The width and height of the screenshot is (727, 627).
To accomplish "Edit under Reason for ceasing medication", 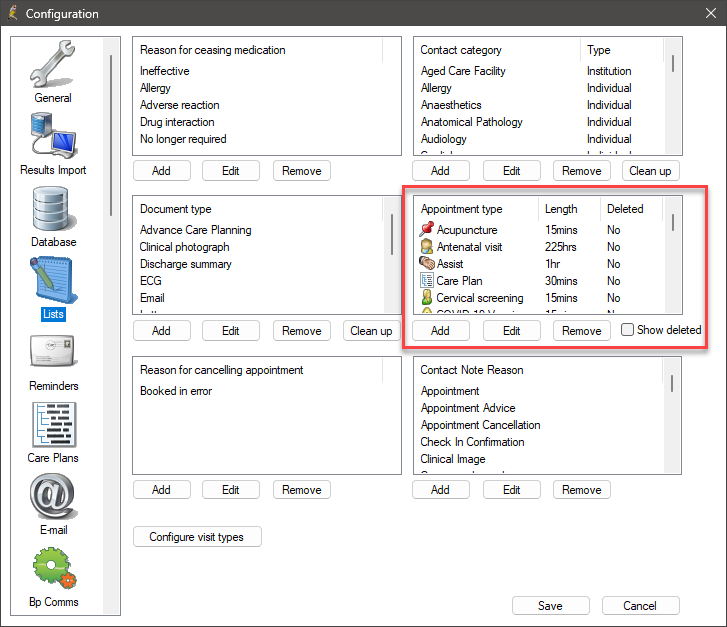I will pos(230,171).
